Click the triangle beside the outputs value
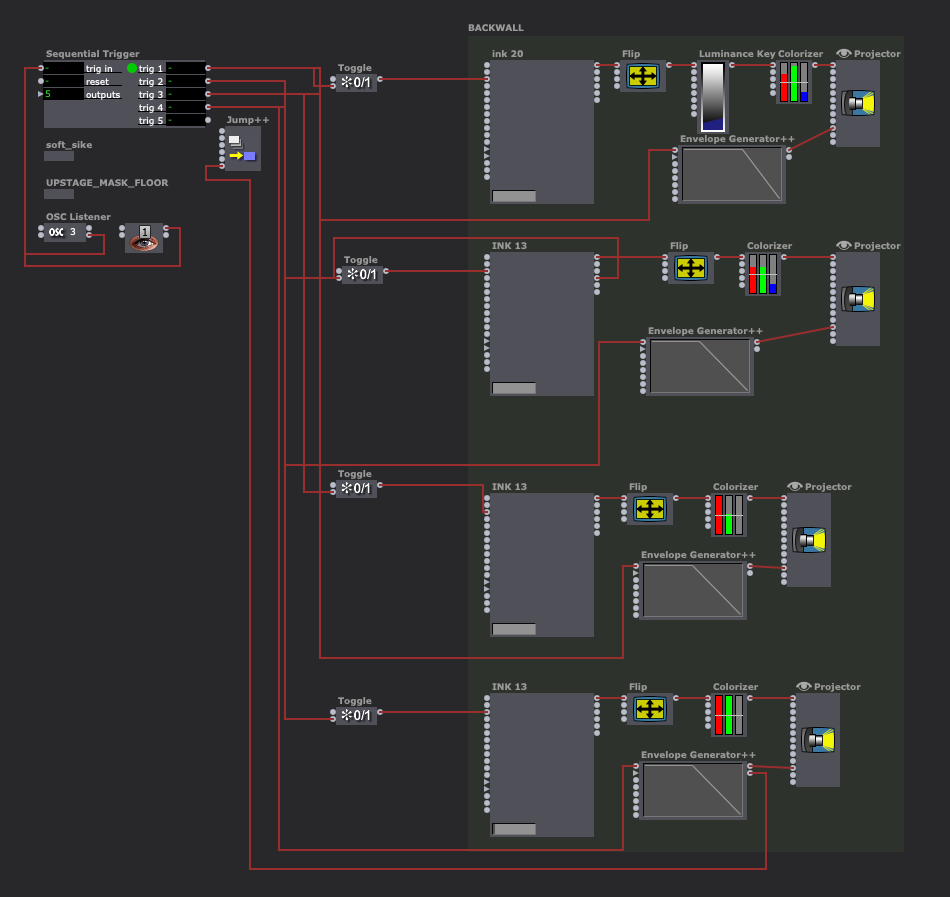This screenshot has width=950, height=897. point(41,94)
